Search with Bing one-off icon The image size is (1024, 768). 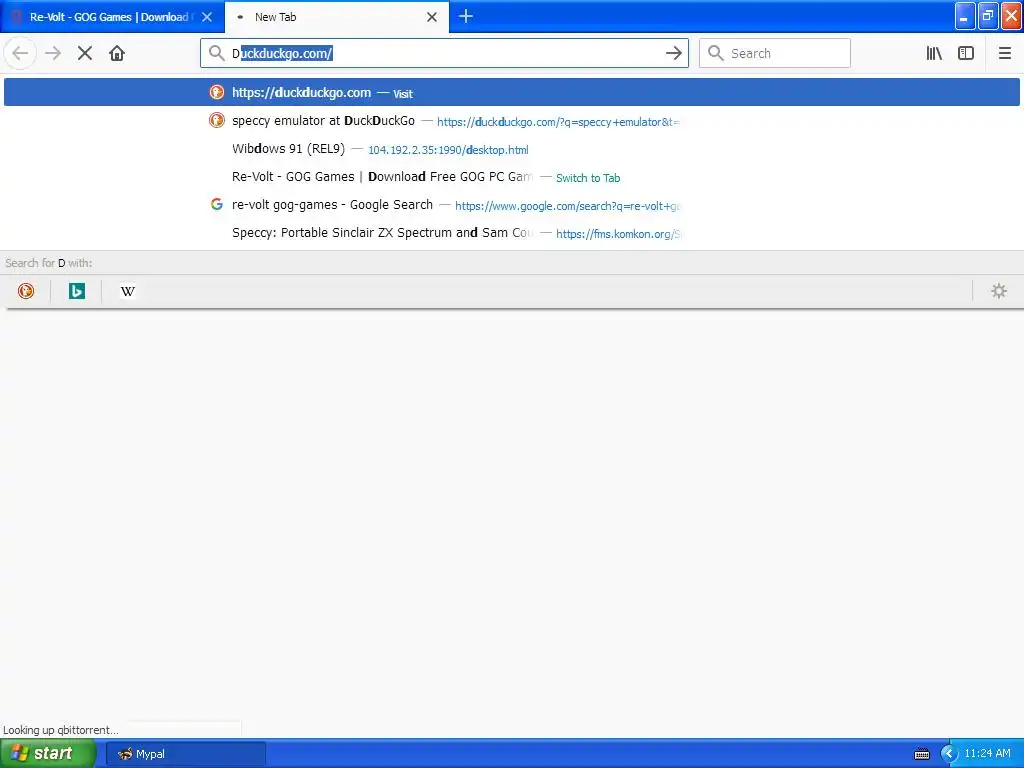click(x=77, y=291)
